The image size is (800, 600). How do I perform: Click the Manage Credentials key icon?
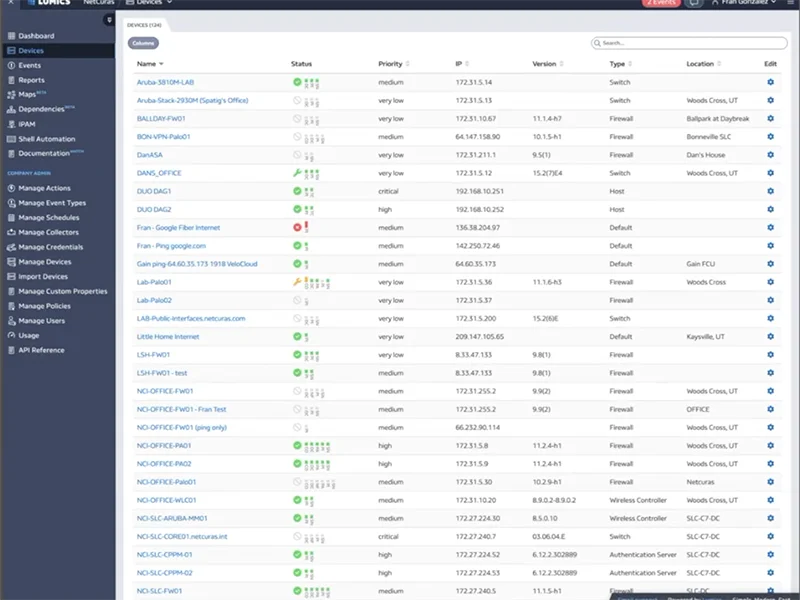[11, 247]
